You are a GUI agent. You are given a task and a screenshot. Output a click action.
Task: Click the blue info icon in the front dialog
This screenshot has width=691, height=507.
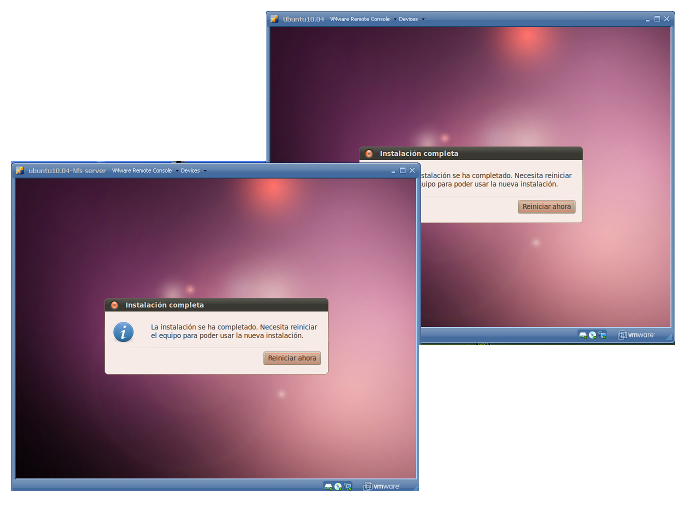[123, 332]
